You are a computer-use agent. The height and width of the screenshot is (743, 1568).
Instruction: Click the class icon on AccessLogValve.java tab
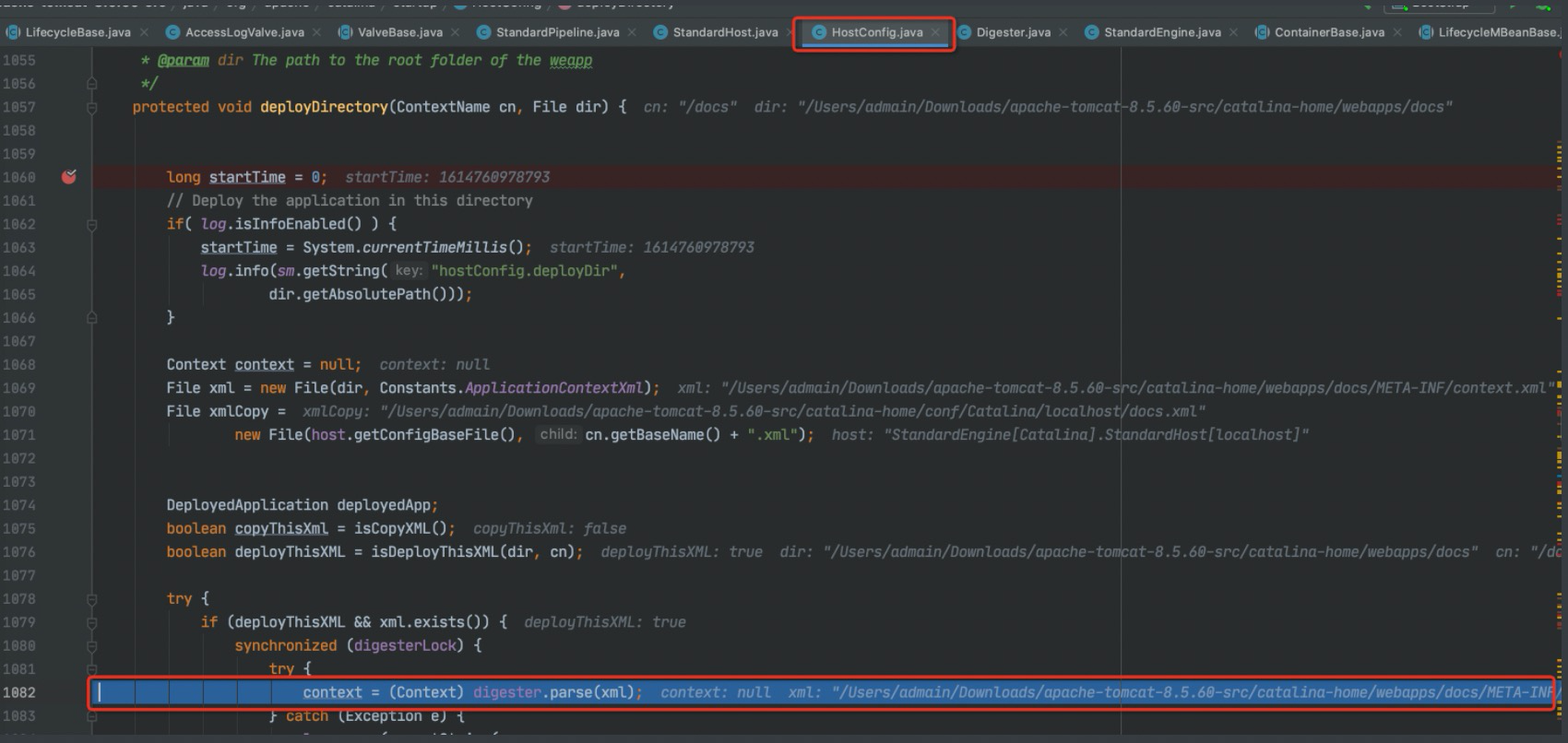172,32
